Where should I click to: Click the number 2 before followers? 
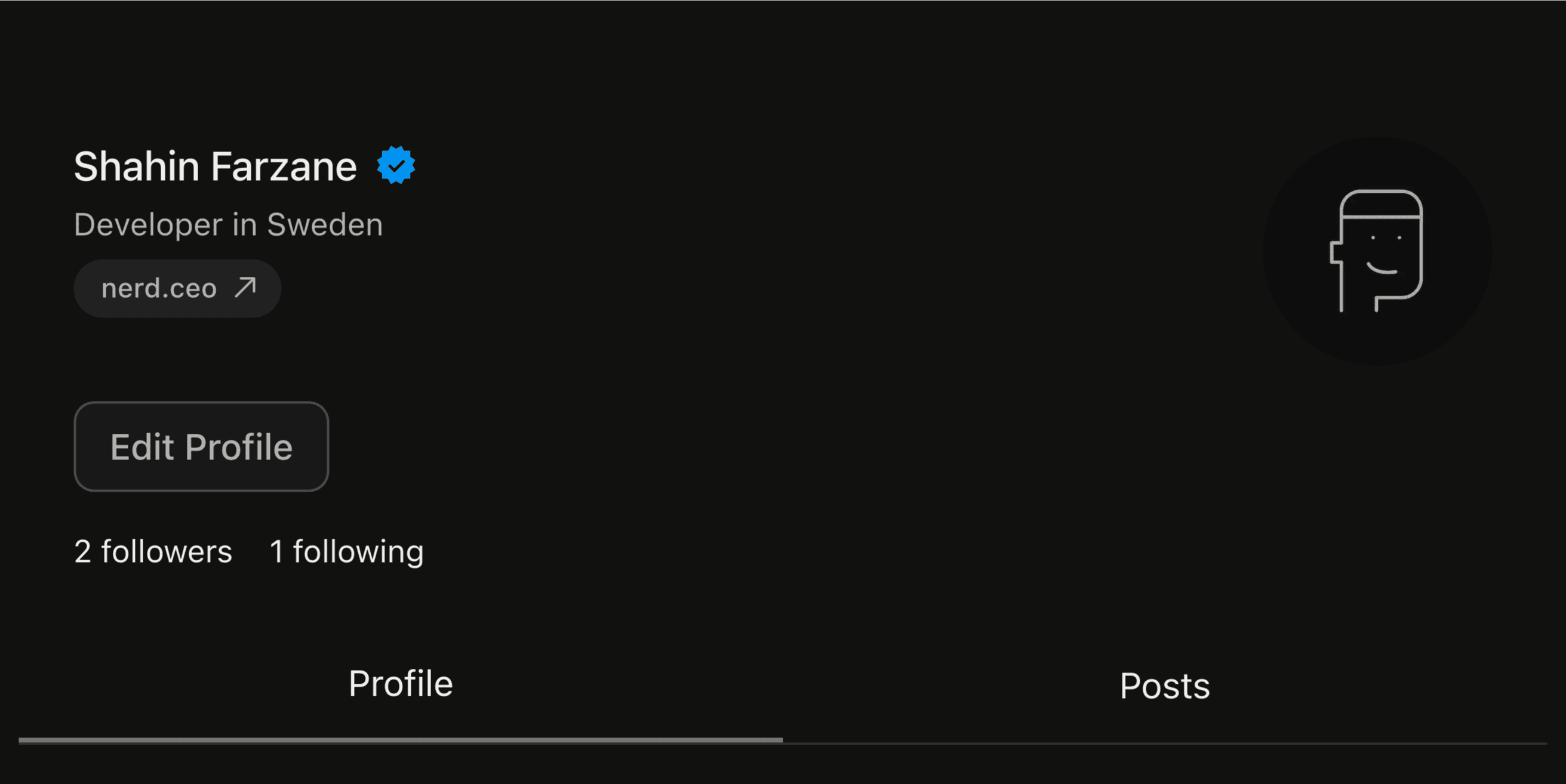[82, 552]
